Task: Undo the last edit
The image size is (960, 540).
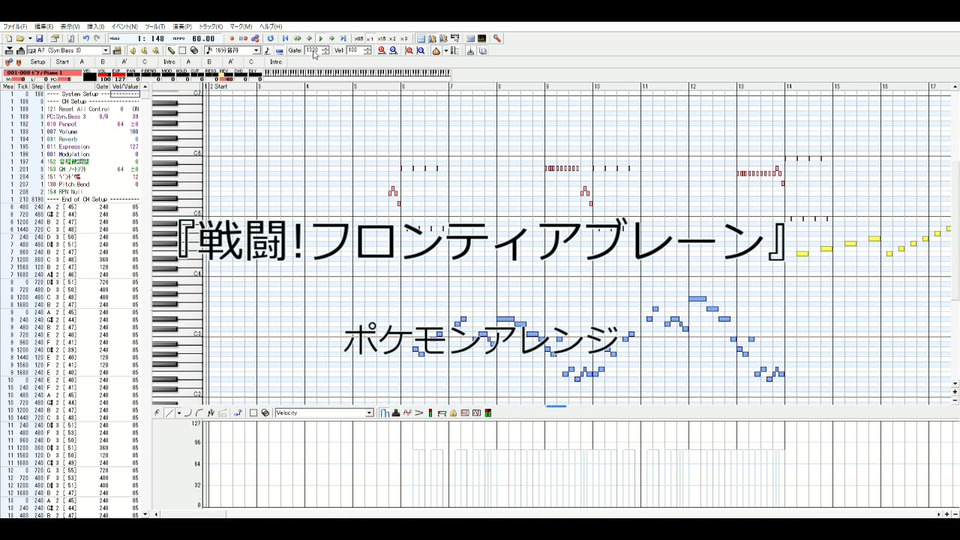Action: pyautogui.click(x=86, y=39)
